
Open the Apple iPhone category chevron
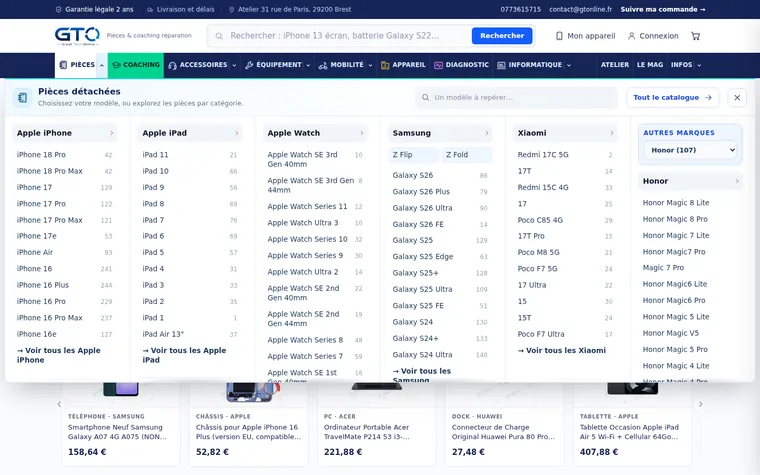111,133
